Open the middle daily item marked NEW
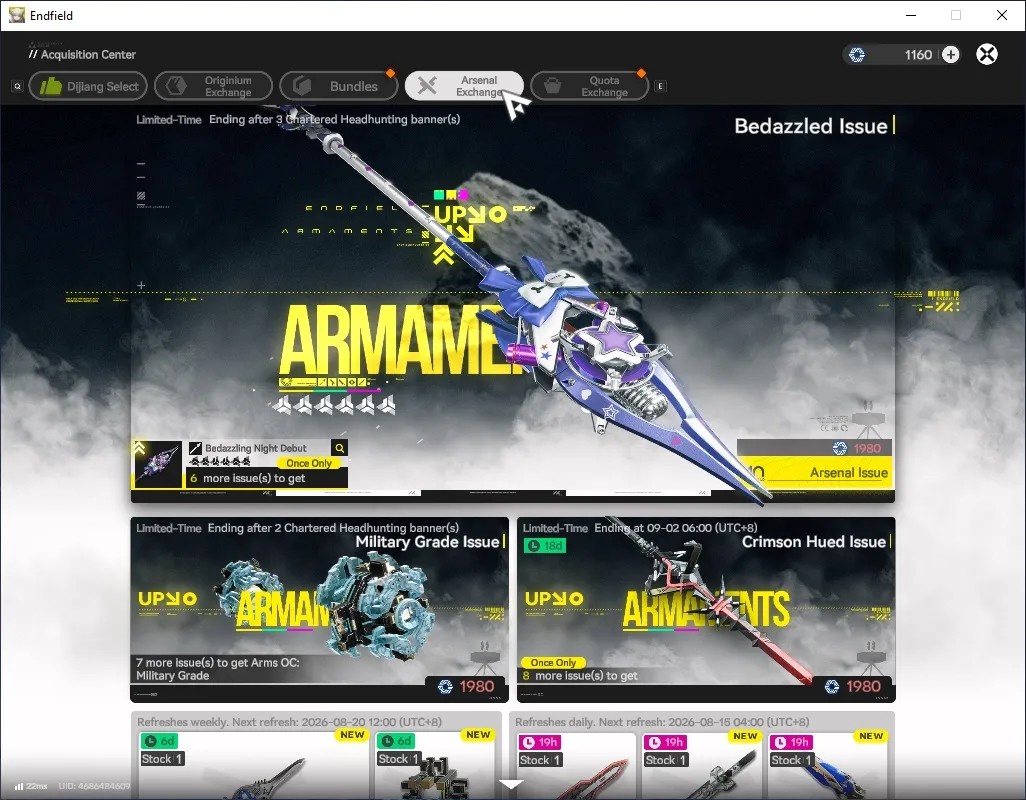Image resolution: width=1026 pixels, height=800 pixels. [x=700, y=764]
